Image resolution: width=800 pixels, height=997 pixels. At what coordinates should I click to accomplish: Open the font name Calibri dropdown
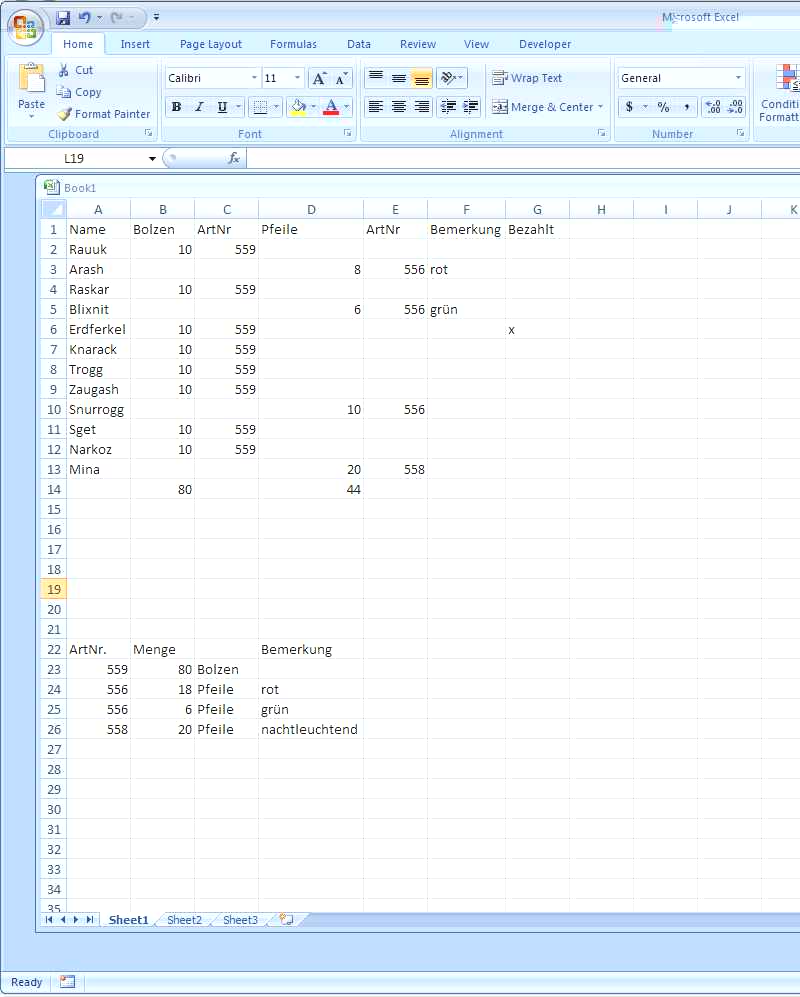point(253,78)
